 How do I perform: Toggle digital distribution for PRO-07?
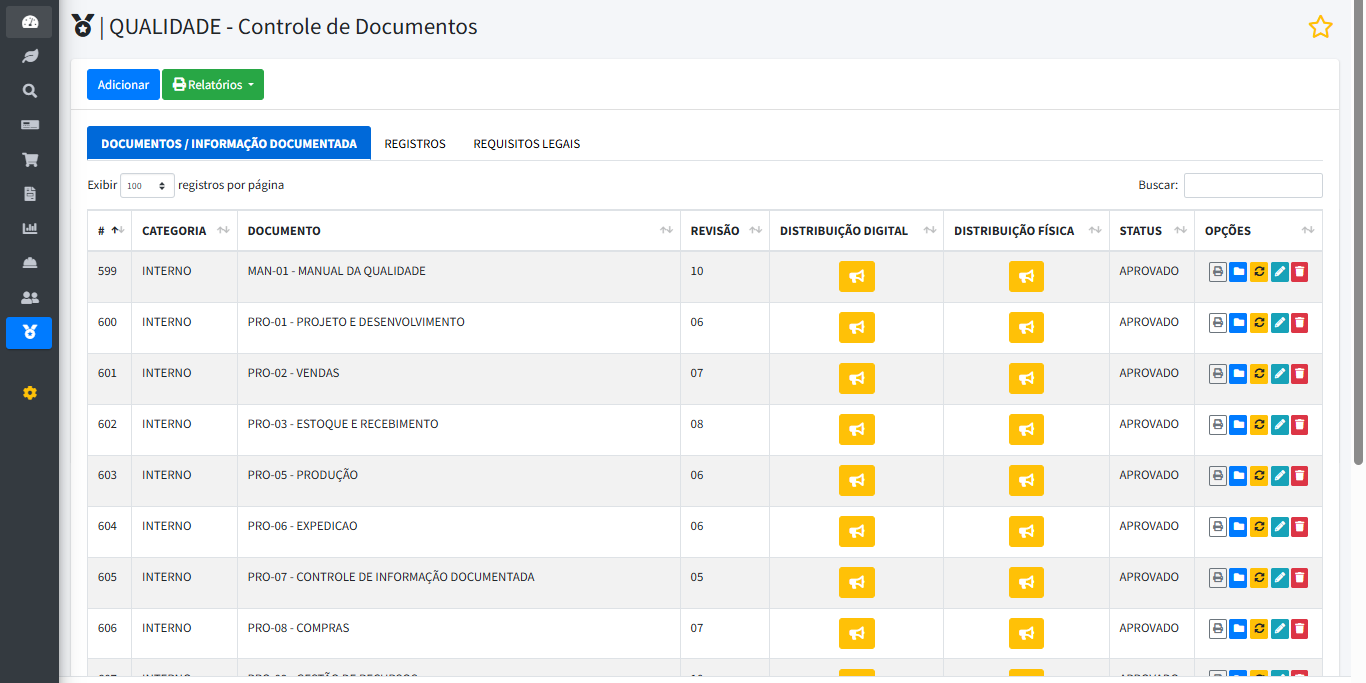tap(856, 582)
